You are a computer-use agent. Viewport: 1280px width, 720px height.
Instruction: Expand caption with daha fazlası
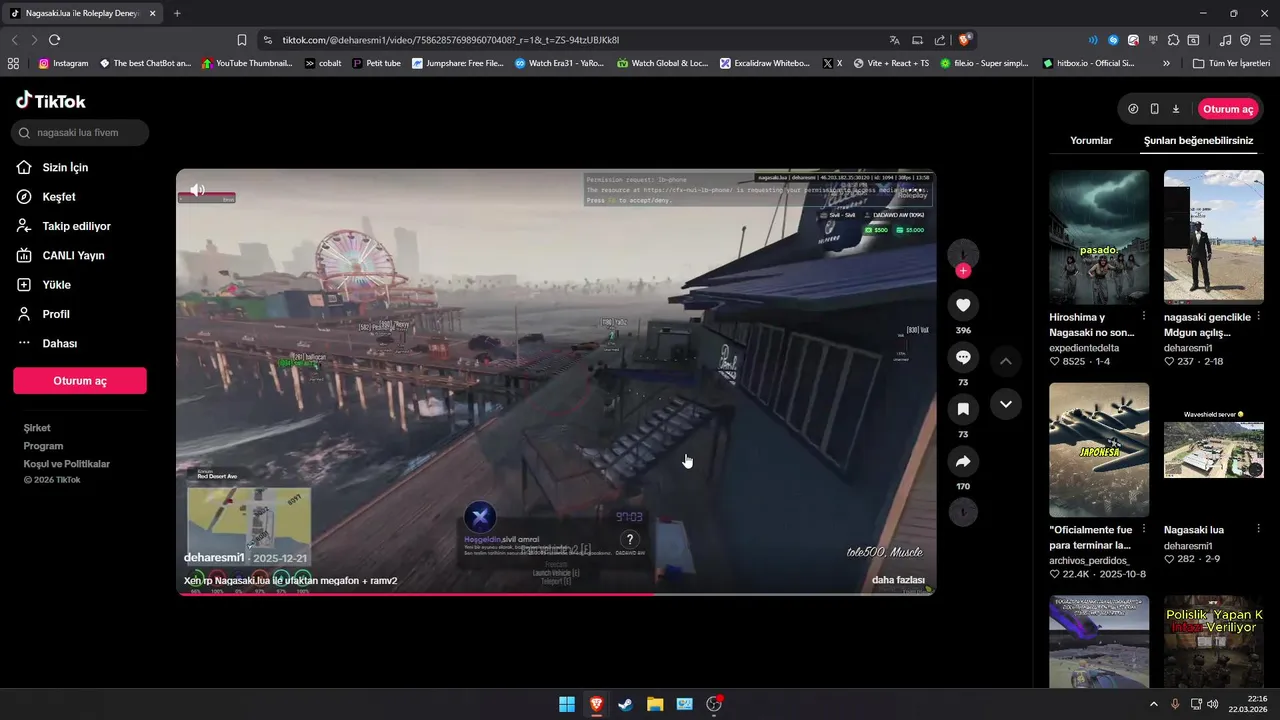tap(898, 580)
